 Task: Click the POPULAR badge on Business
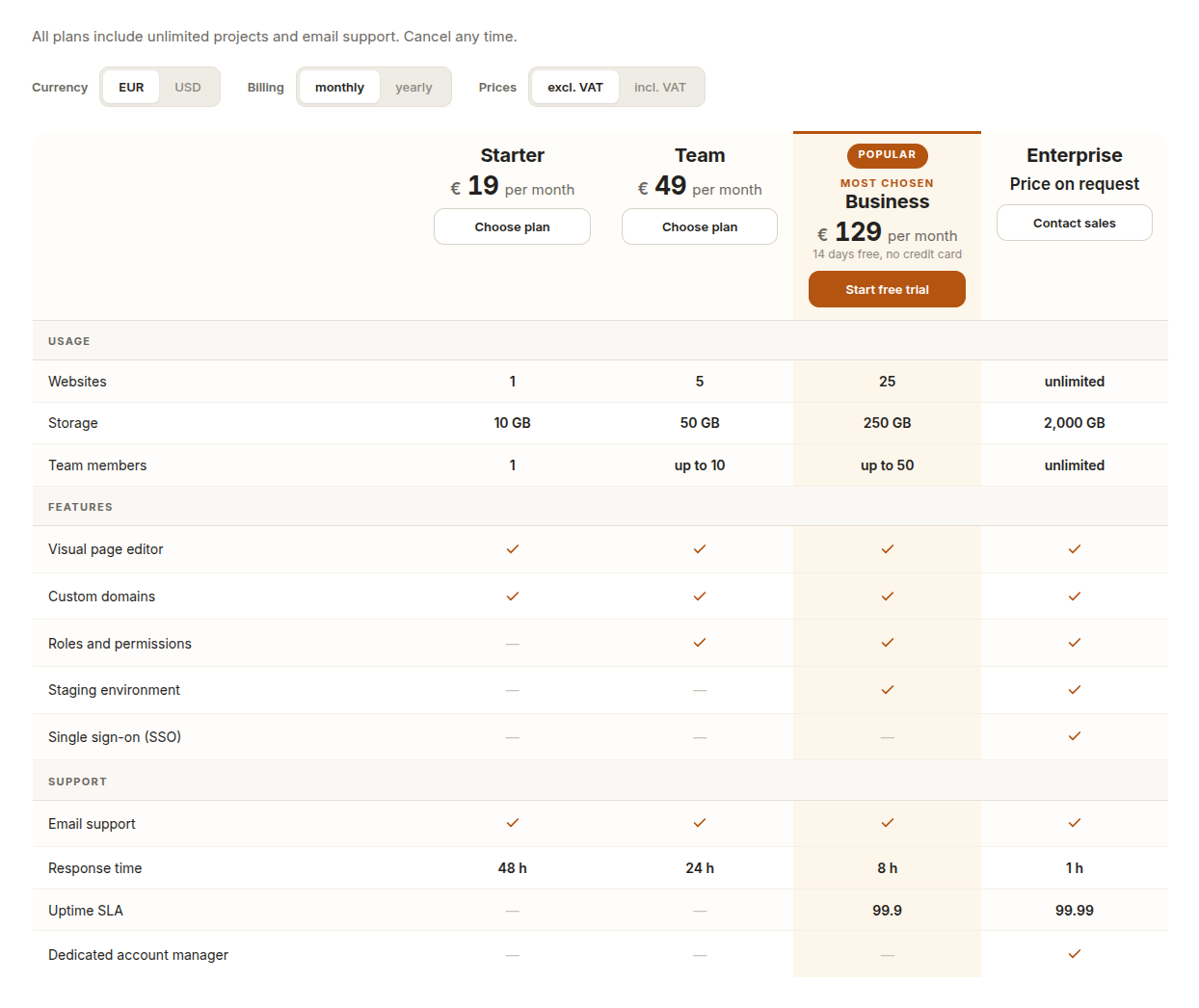coord(887,155)
